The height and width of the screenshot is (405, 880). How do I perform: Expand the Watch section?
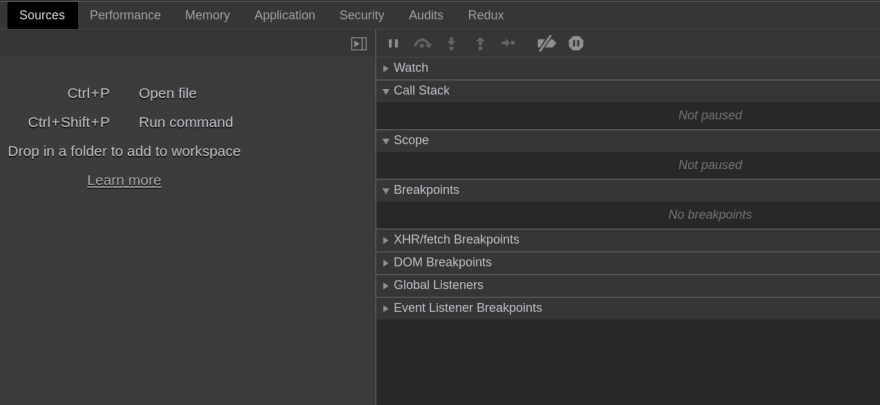pyautogui.click(x=410, y=68)
